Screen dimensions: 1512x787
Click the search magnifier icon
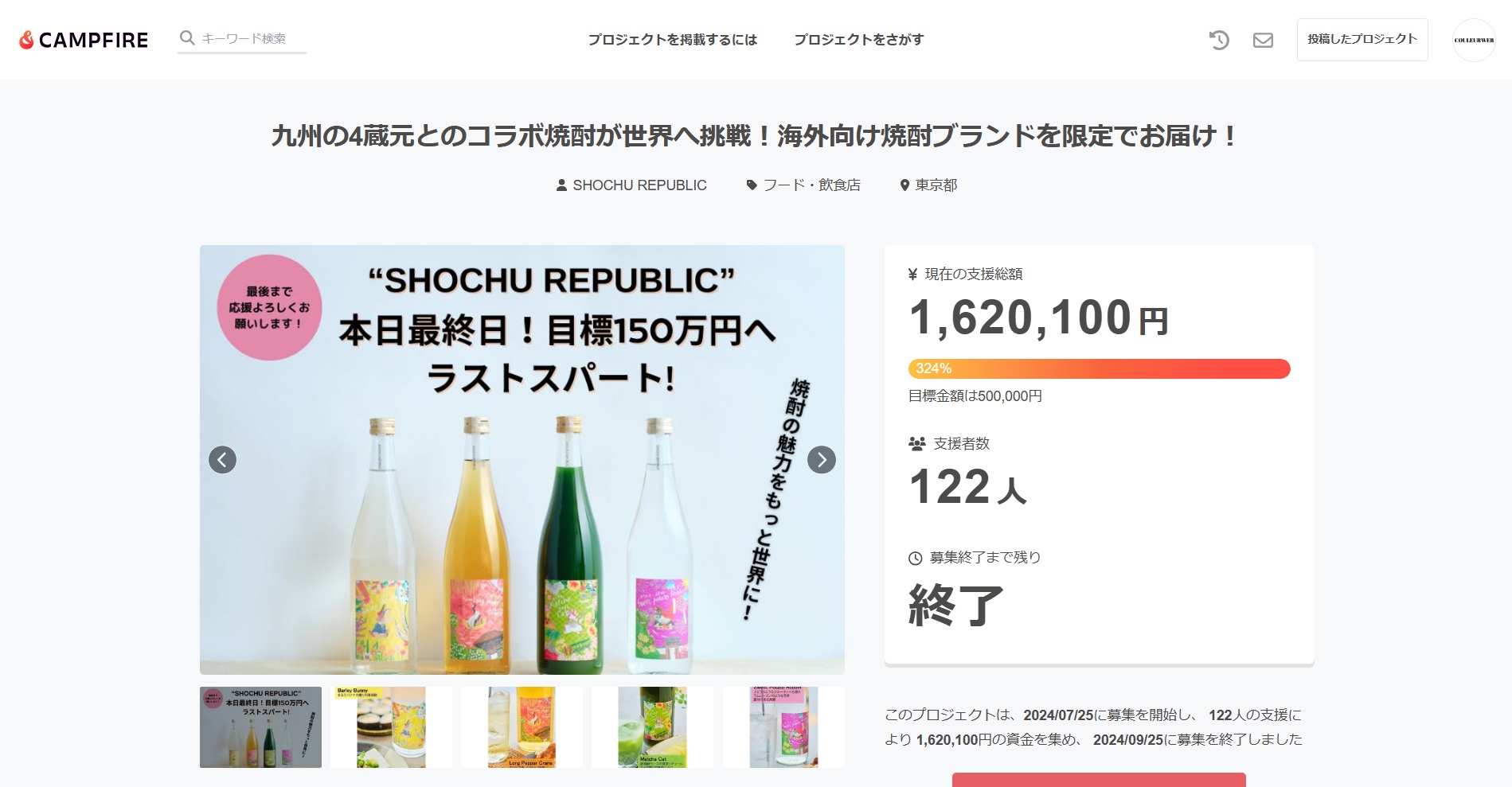187,37
